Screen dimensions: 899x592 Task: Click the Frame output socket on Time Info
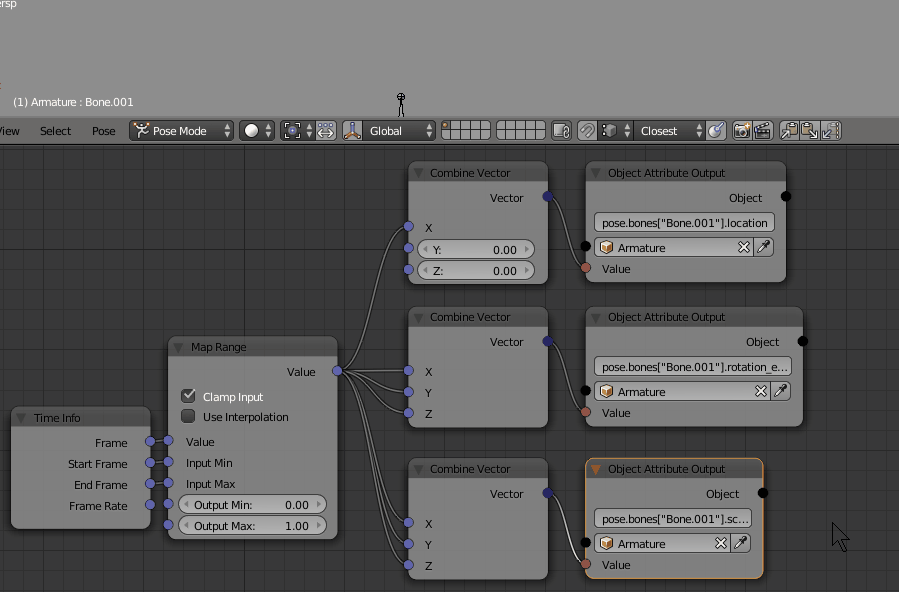point(150,441)
